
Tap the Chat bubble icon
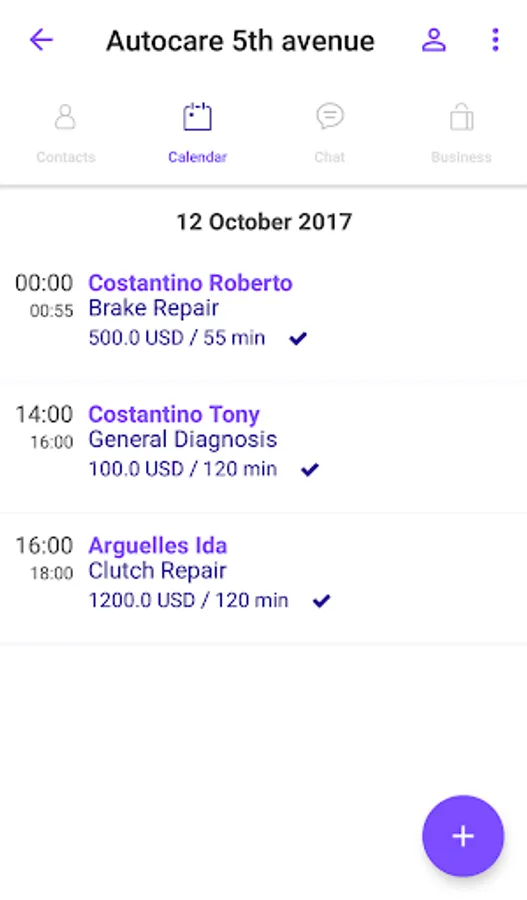pos(330,117)
